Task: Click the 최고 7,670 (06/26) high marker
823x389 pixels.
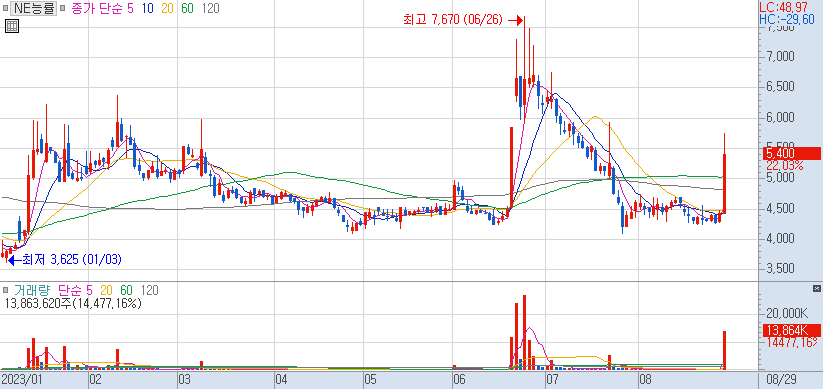Action: pos(462,20)
